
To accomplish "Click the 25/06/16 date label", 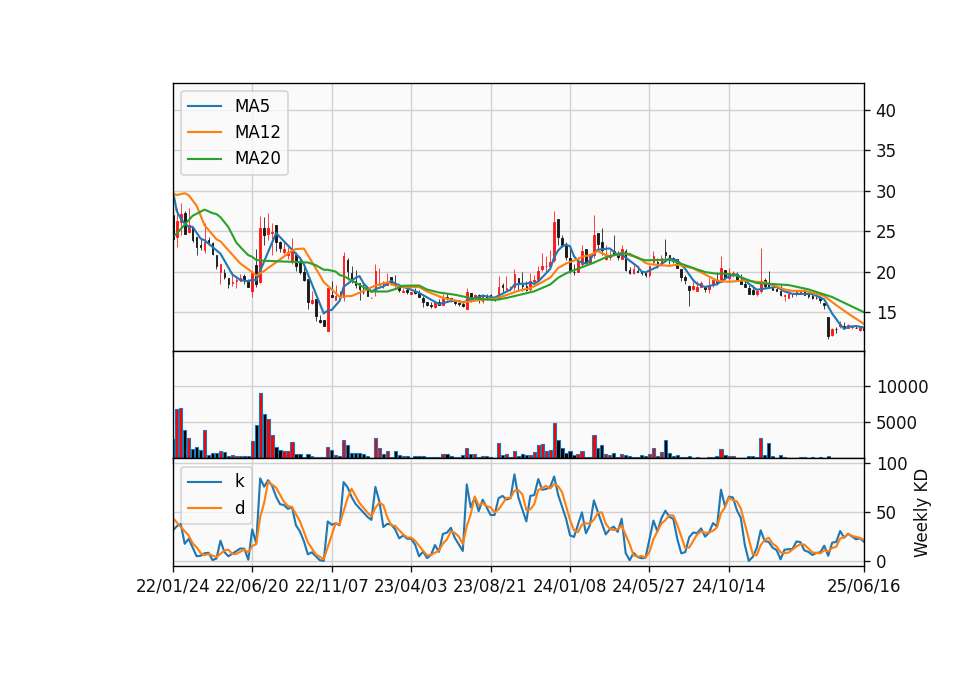I will [x=864, y=586].
